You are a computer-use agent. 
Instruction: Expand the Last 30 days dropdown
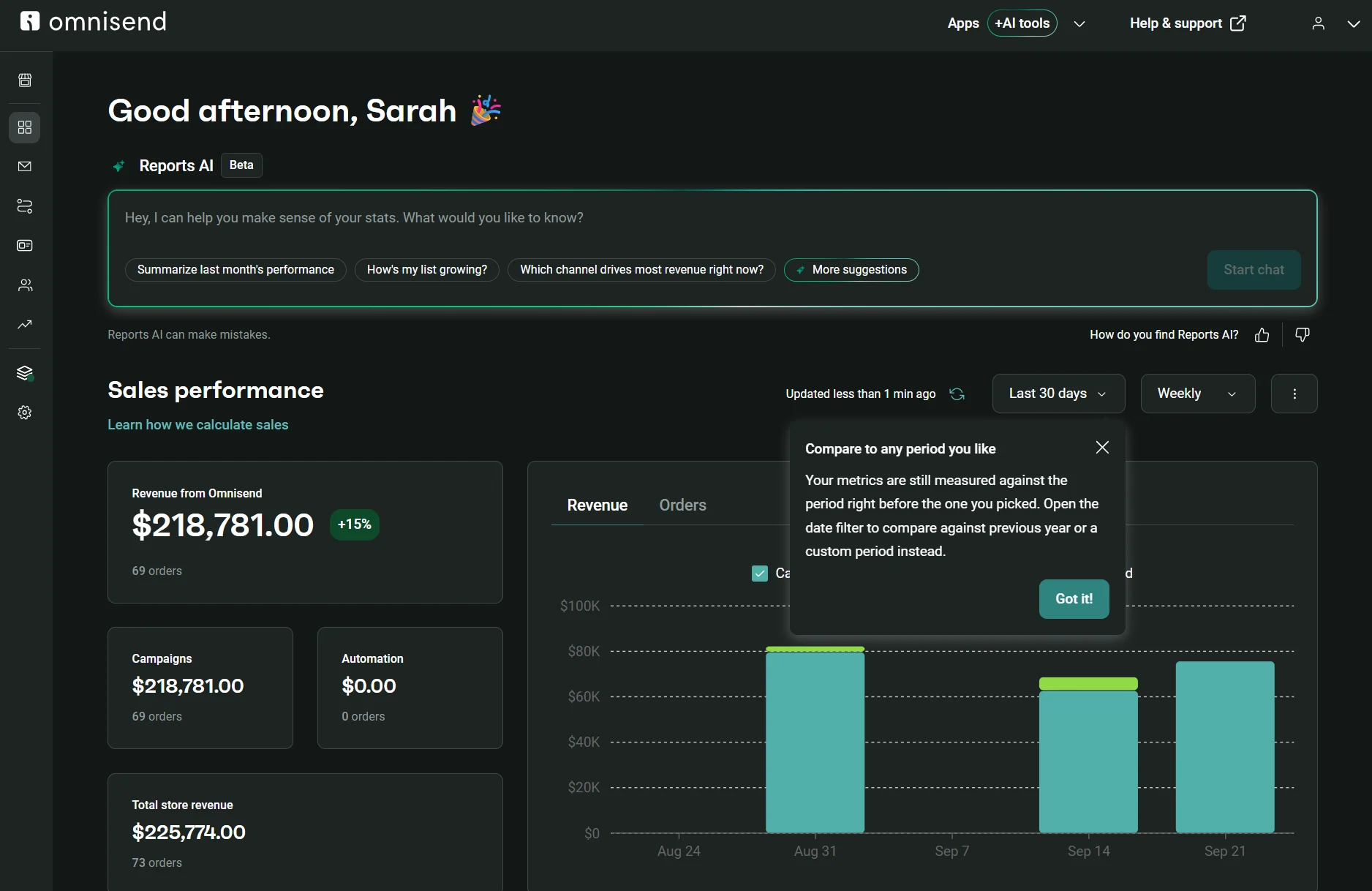tap(1058, 394)
